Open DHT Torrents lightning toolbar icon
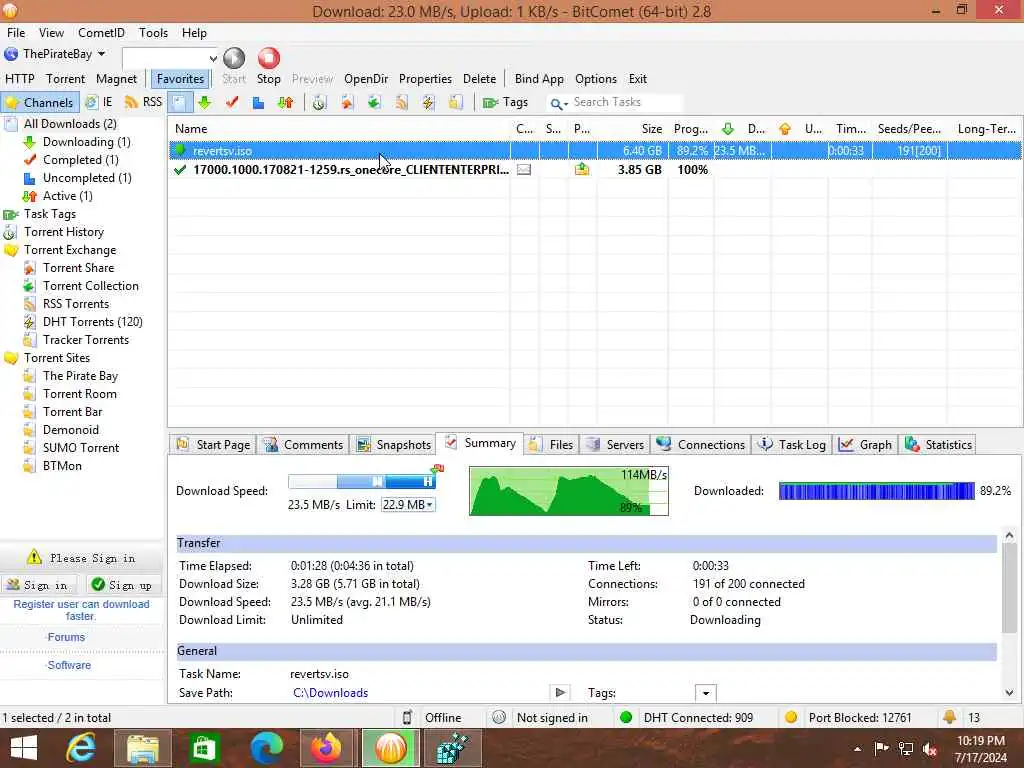The width and height of the screenshot is (1024, 768). pyautogui.click(x=428, y=102)
